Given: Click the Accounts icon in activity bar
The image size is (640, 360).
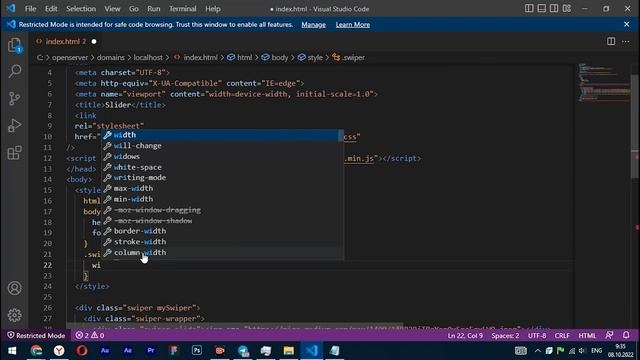Looking at the screenshot, I should click(15, 288).
